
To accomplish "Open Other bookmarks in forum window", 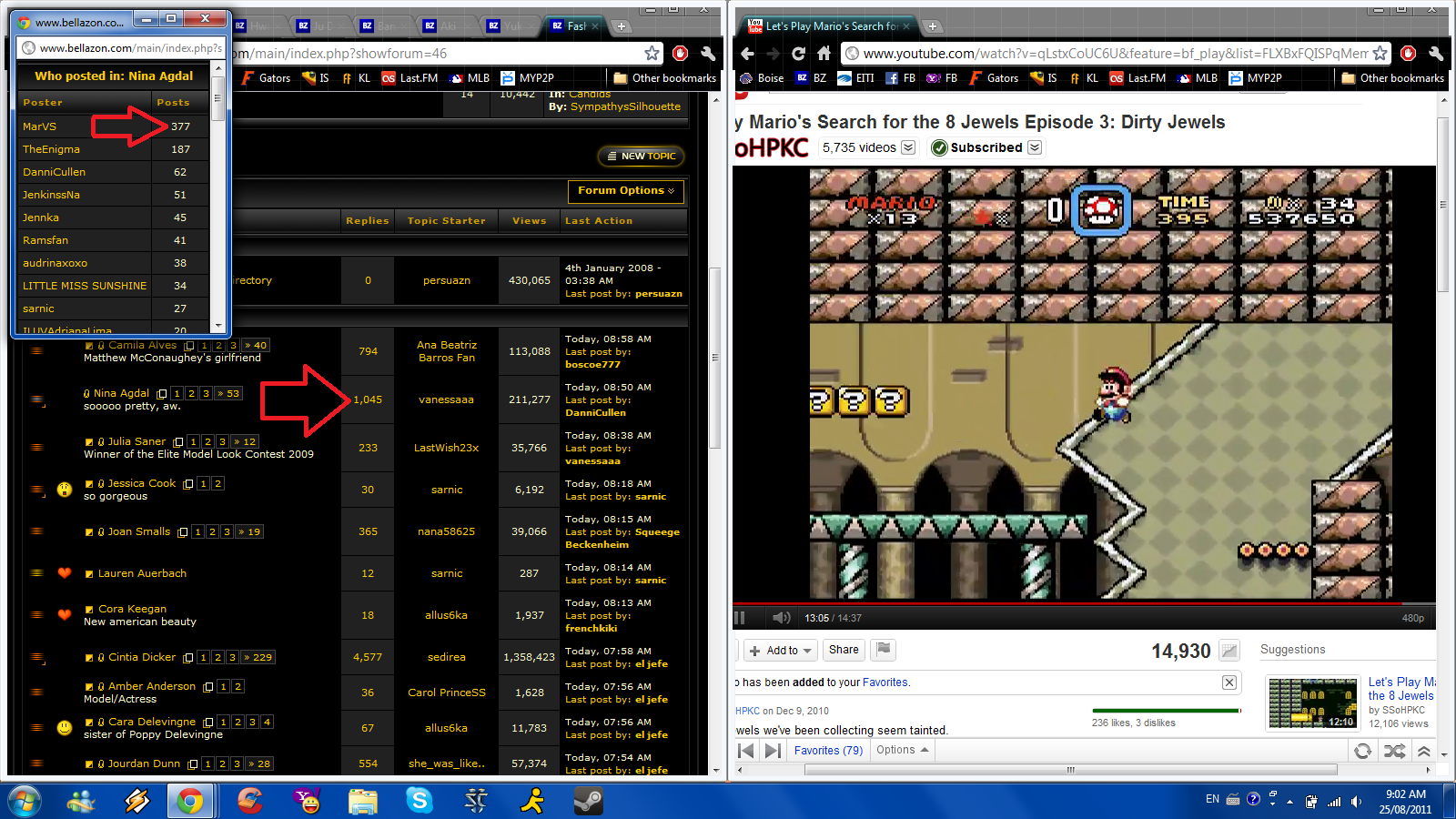I will [664, 78].
